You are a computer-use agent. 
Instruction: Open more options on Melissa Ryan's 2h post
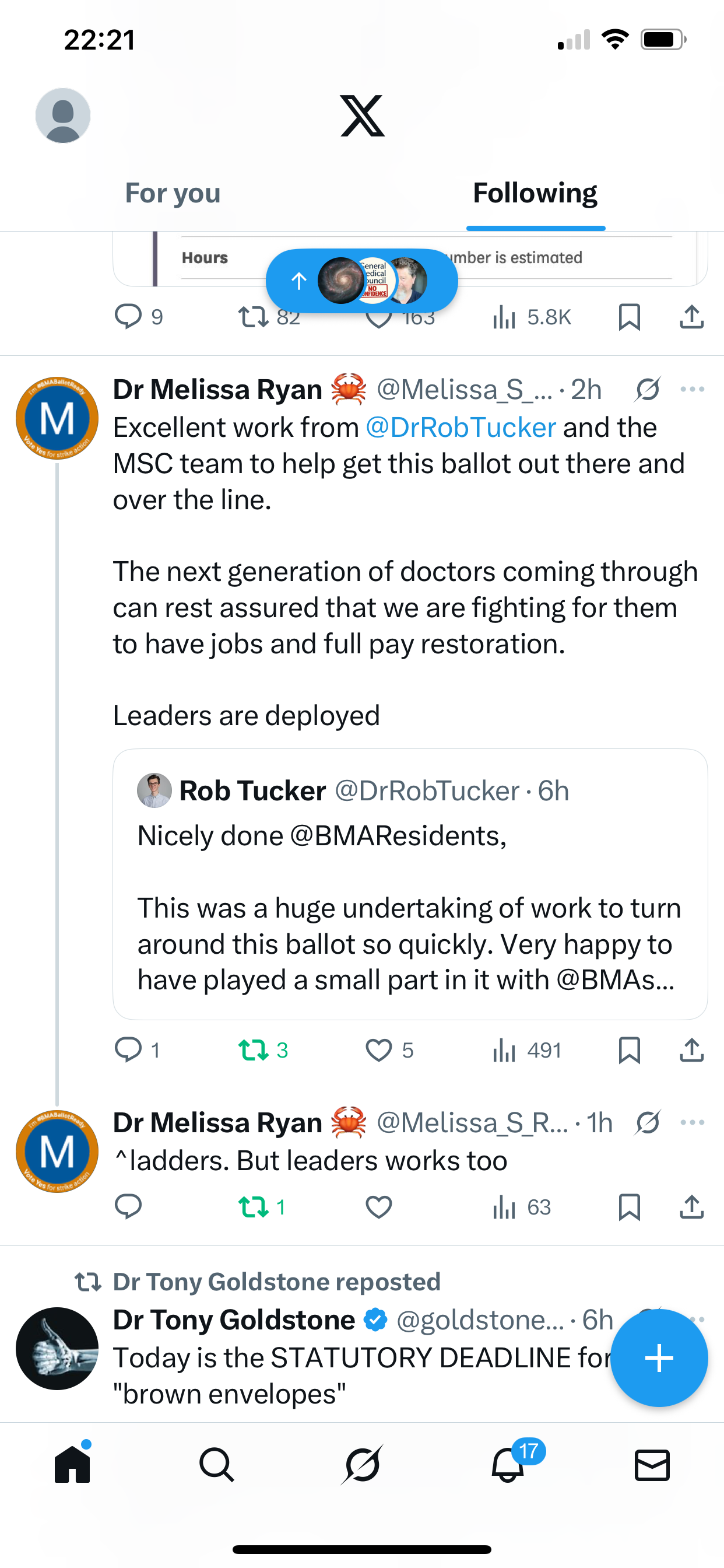(693, 389)
